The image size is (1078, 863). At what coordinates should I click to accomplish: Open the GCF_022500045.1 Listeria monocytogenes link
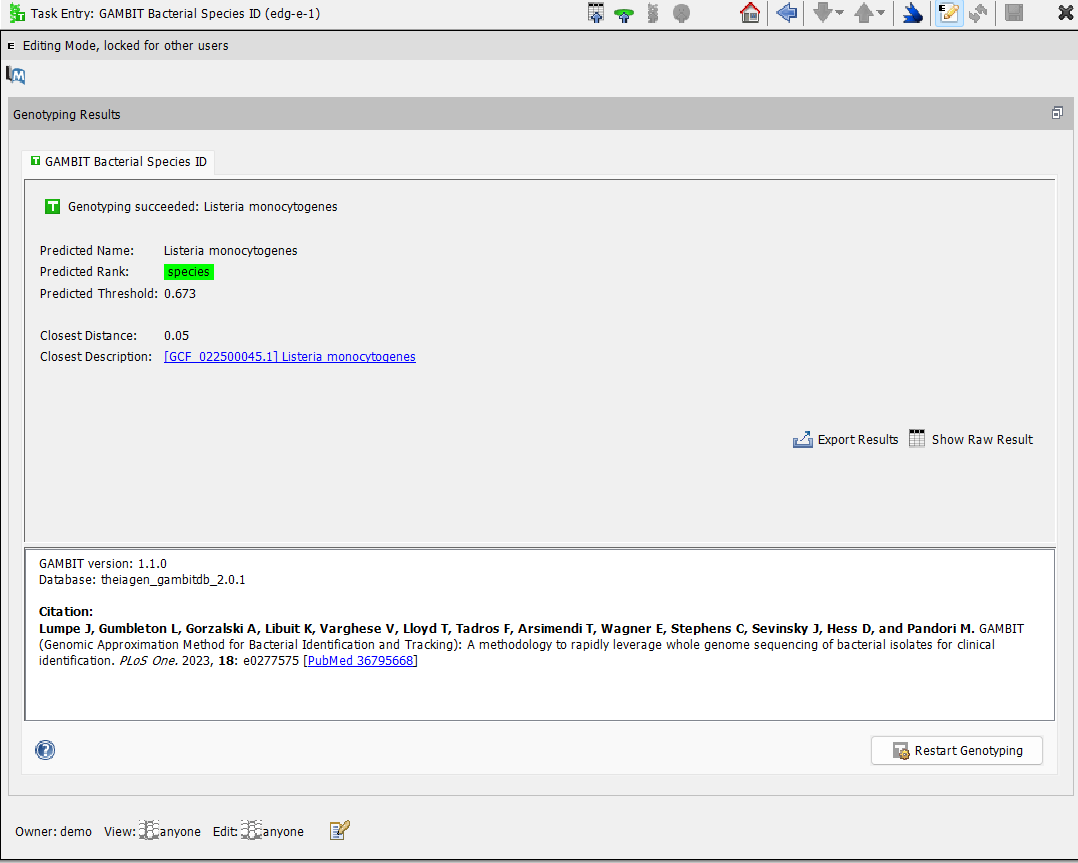tap(289, 357)
